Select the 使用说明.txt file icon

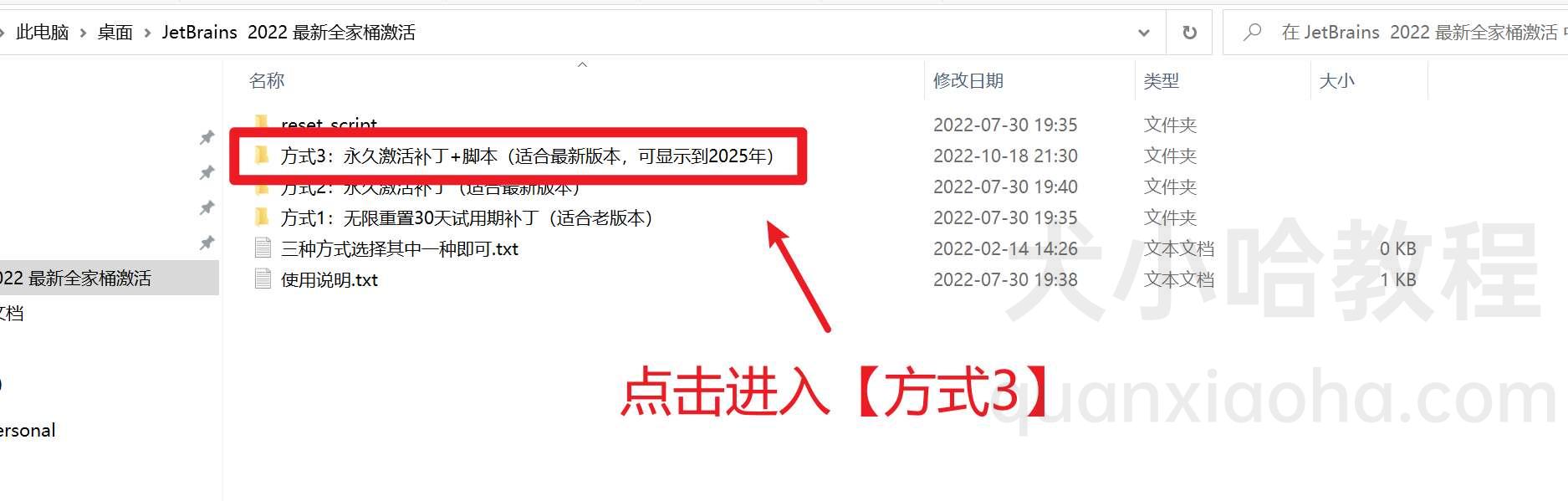[x=263, y=279]
